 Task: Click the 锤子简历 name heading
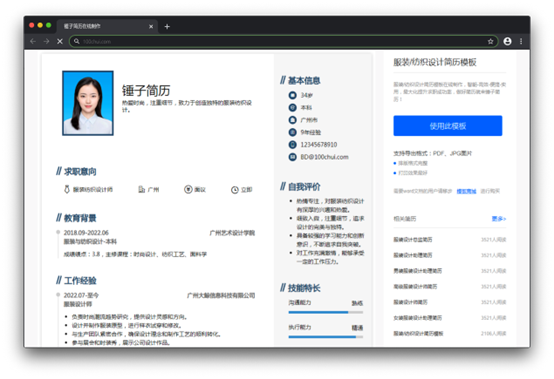[x=146, y=90]
